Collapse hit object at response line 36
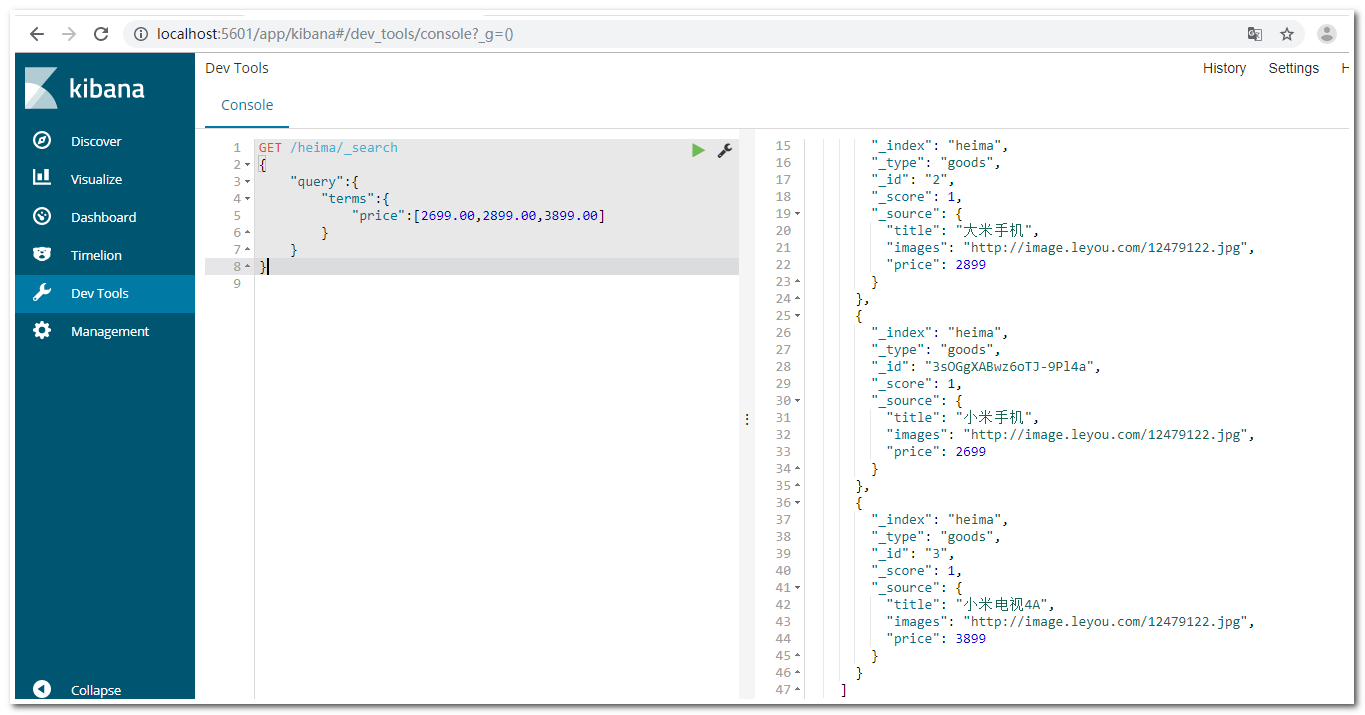This screenshot has width=1365, height=715. [x=798, y=503]
